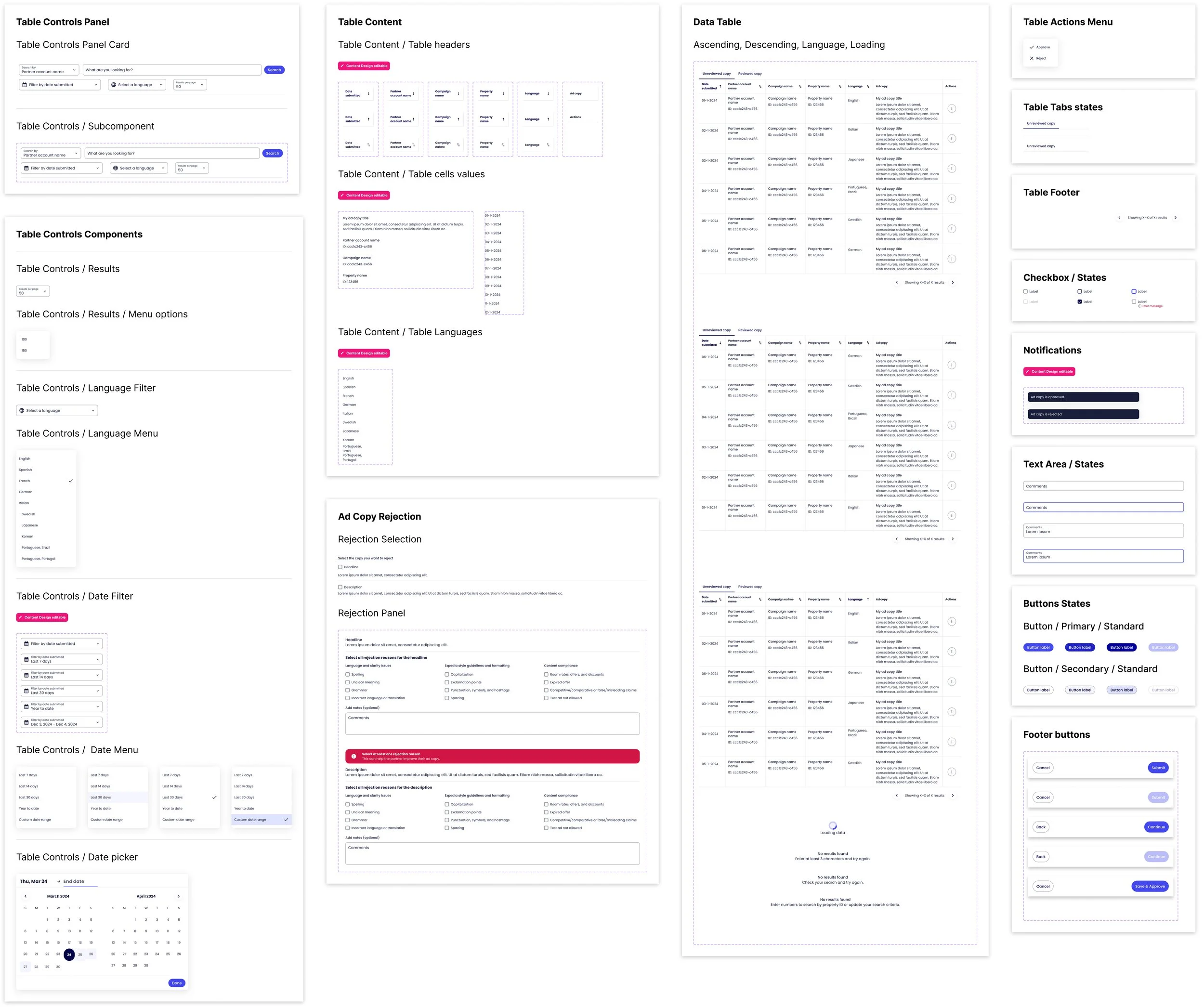
Task: Open the Last 30 days date filter dropdown
Action: pyautogui.click(x=62, y=691)
